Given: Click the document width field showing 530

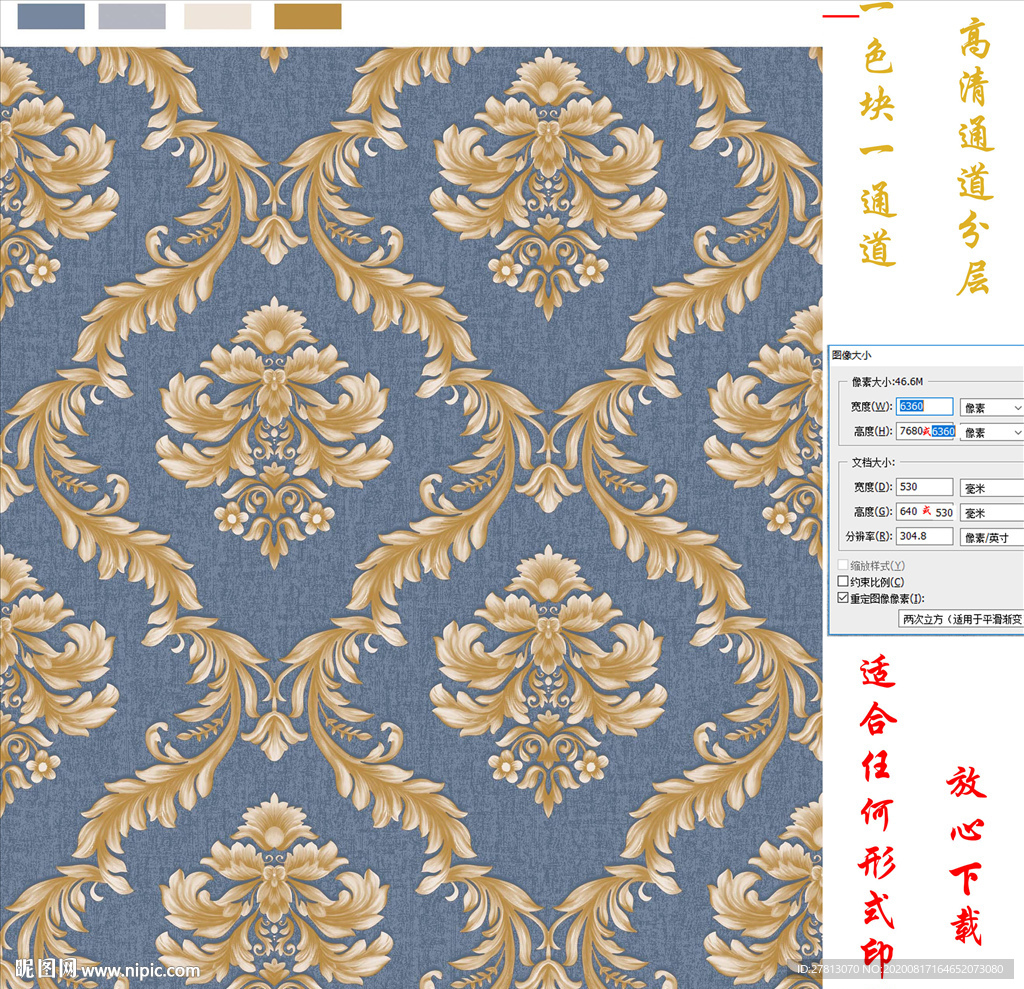Looking at the screenshot, I should pyautogui.click(x=924, y=487).
